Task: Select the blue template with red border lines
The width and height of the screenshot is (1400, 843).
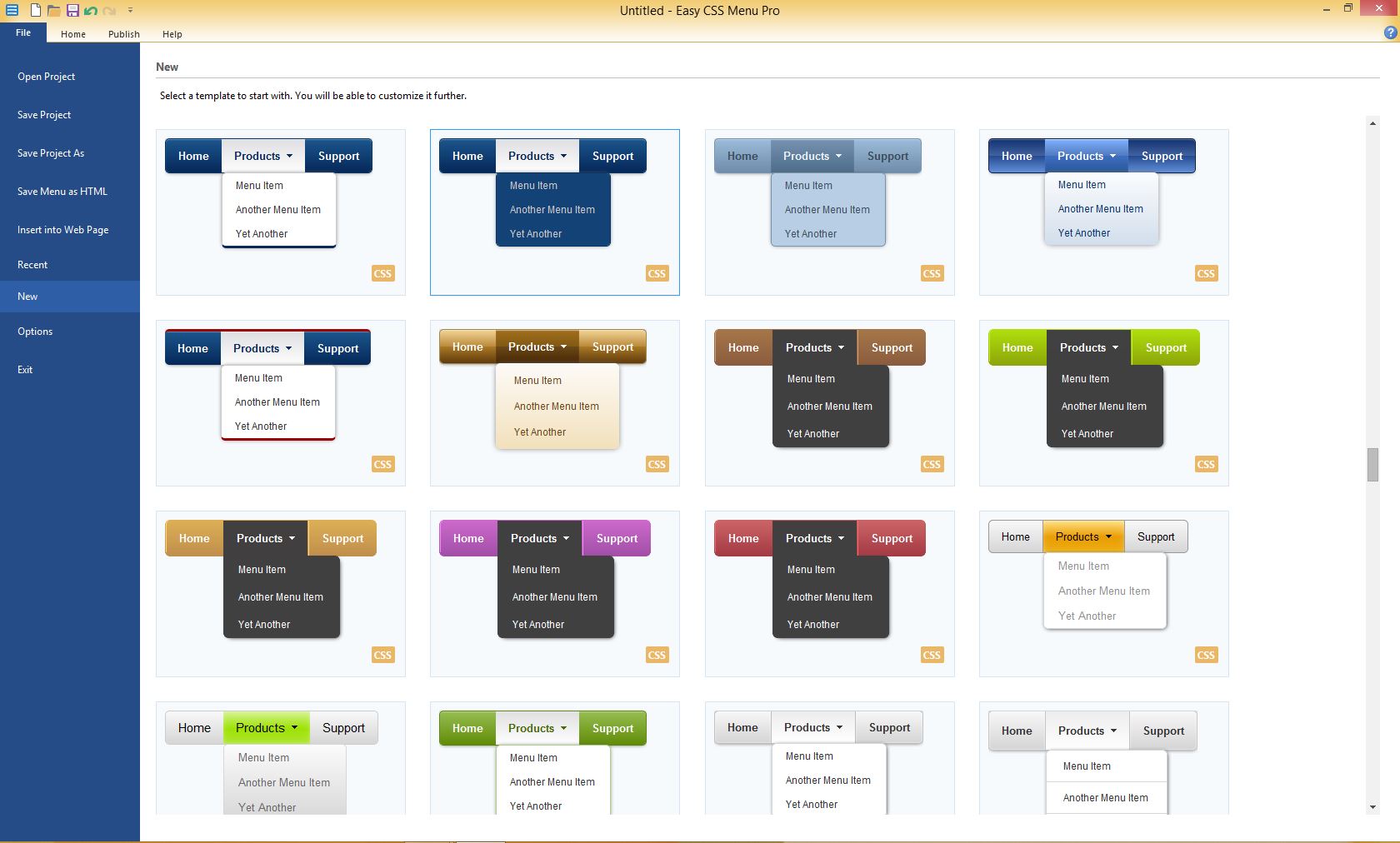Action: point(281,403)
